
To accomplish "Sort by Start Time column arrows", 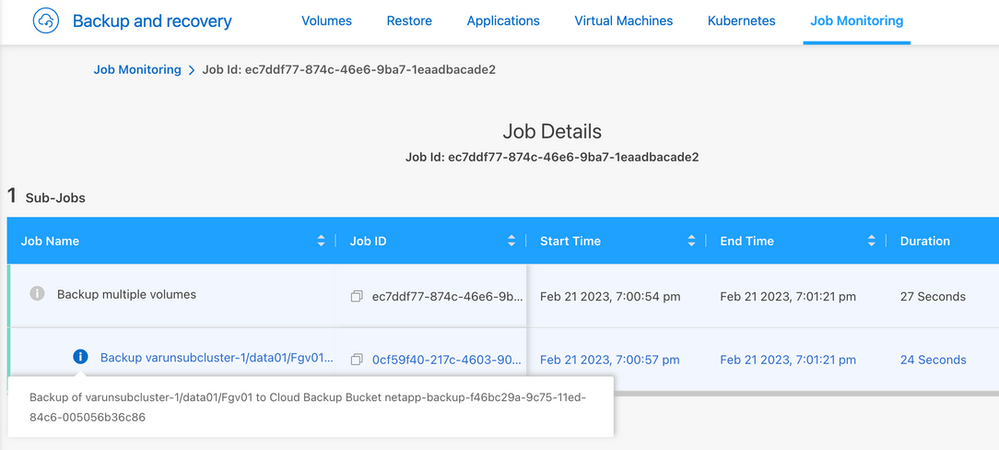I will 691,241.
